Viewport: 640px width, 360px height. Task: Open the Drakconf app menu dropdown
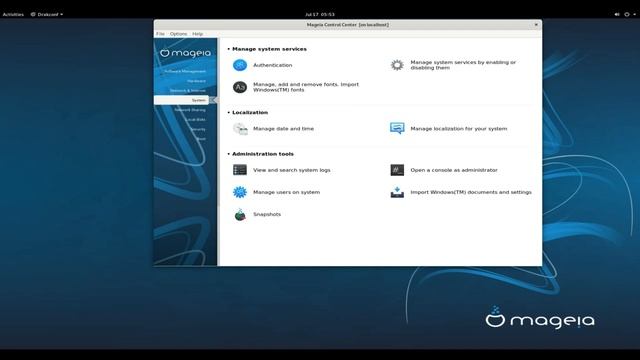pos(47,14)
